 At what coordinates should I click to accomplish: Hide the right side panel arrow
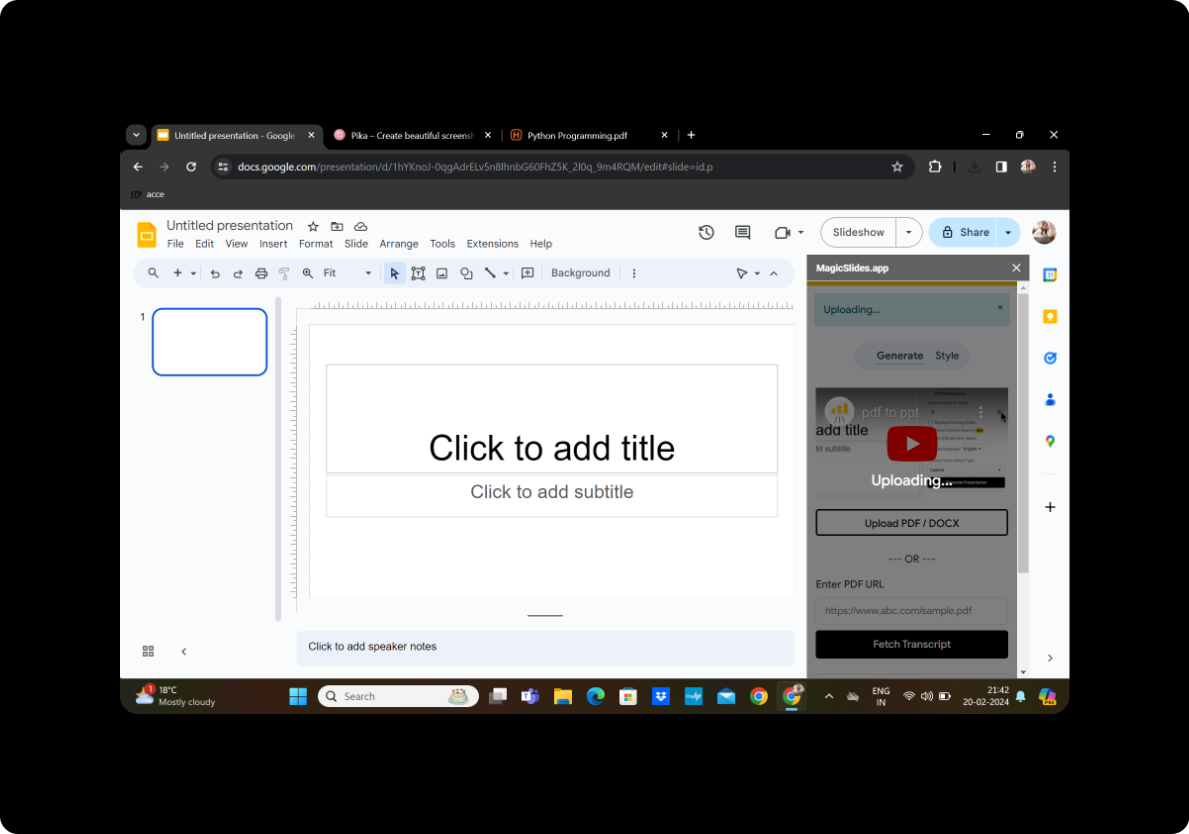pyautogui.click(x=1050, y=658)
